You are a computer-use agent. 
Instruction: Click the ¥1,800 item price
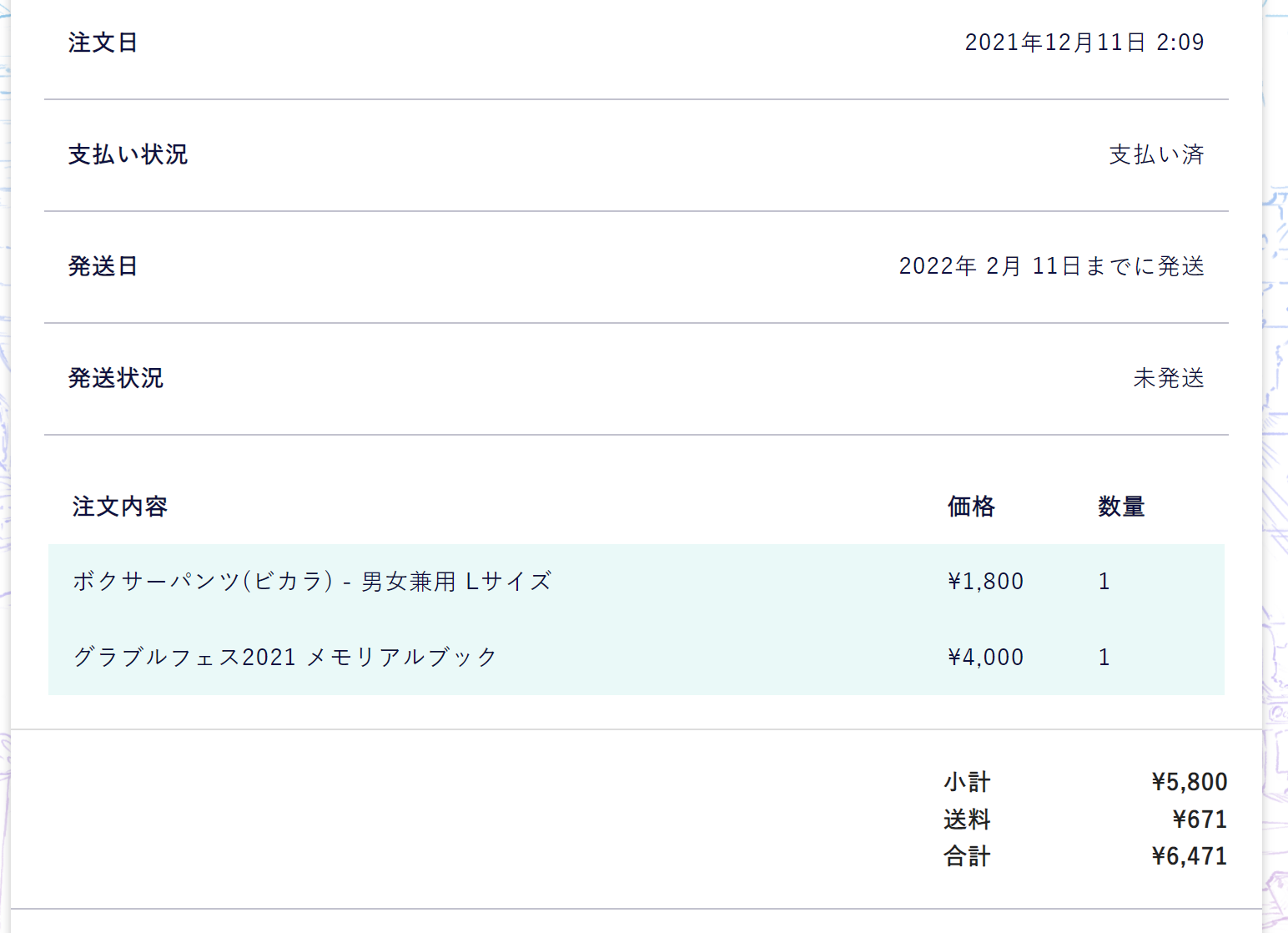[x=985, y=581]
